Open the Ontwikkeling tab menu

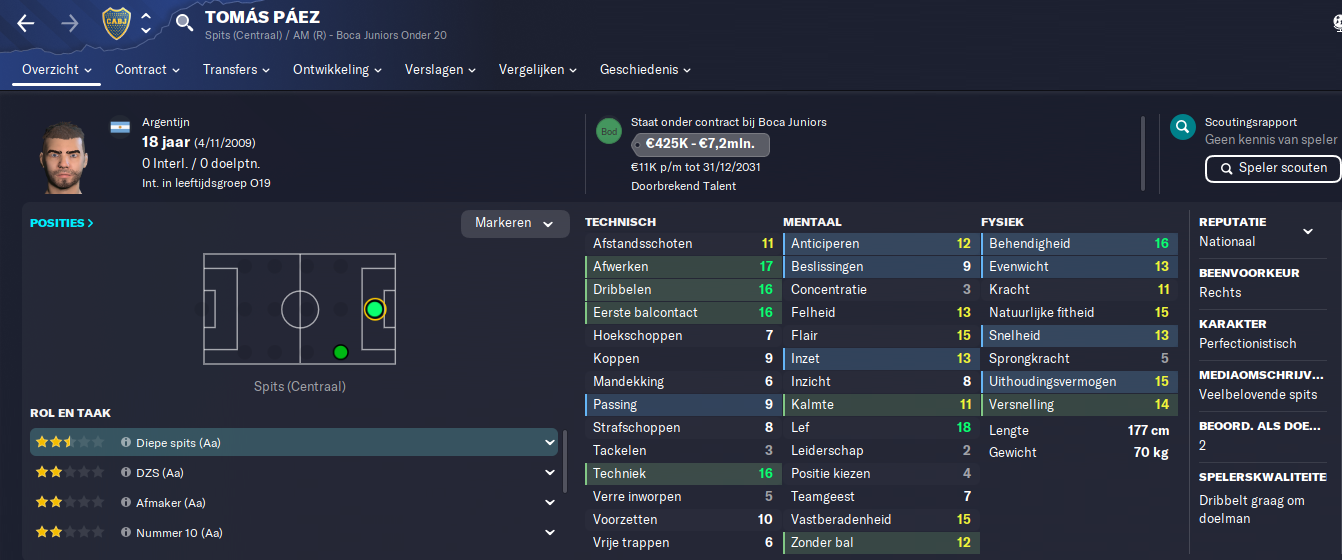[x=338, y=70]
